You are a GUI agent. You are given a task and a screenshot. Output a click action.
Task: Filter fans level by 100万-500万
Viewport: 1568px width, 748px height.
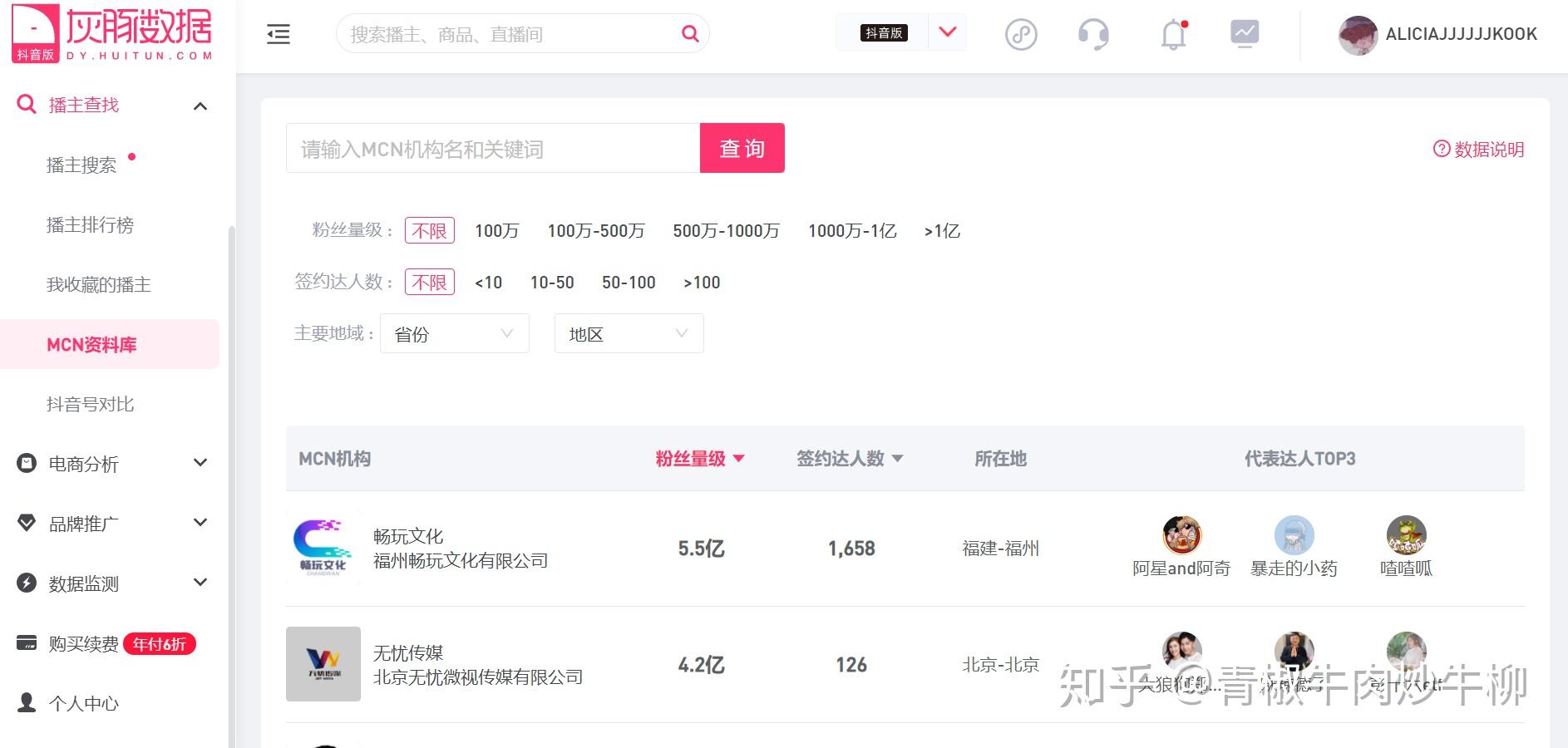[595, 231]
